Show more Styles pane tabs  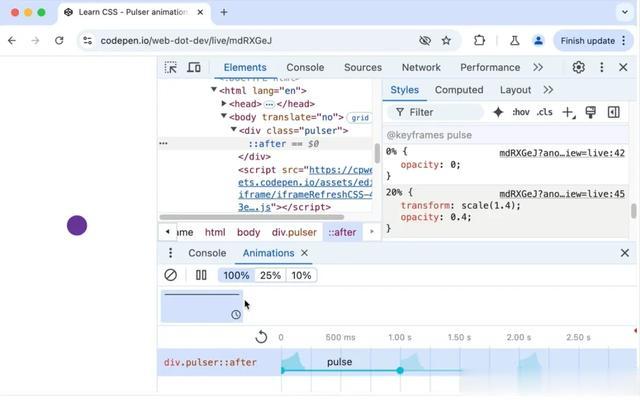click(x=548, y=90)
